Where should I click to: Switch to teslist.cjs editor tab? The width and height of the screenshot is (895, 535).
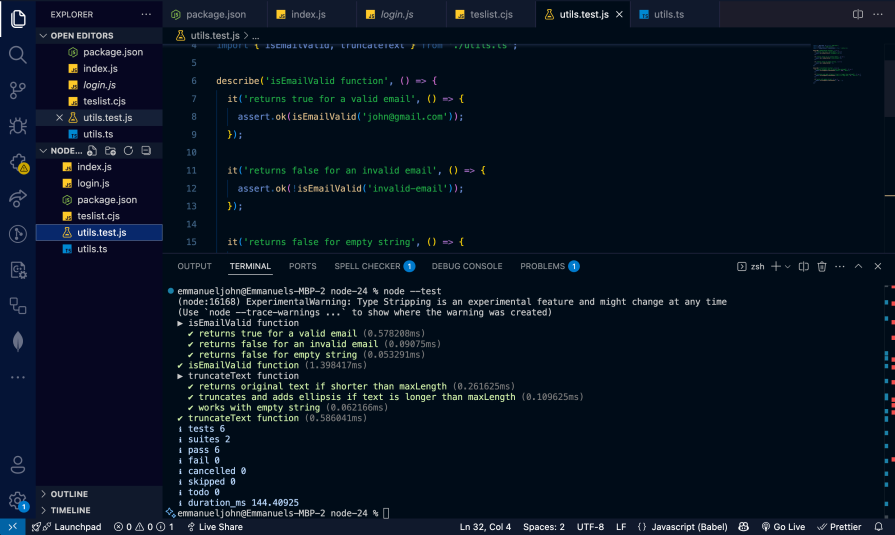click(491, 14)
